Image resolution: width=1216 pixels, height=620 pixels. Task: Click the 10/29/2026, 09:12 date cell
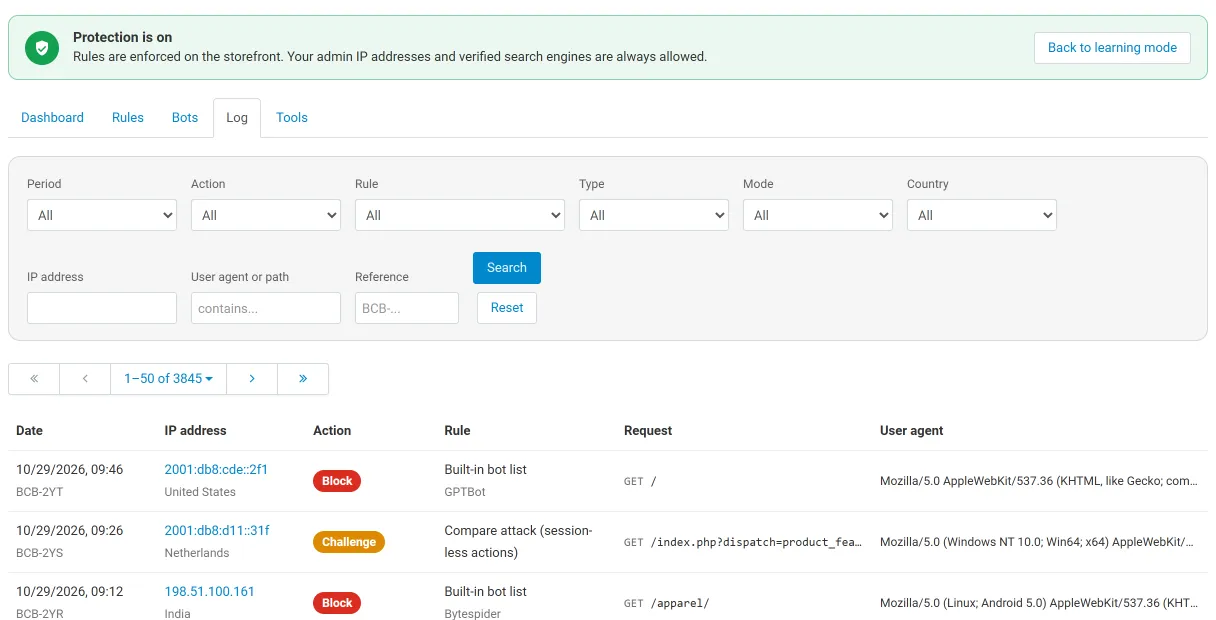70,592
